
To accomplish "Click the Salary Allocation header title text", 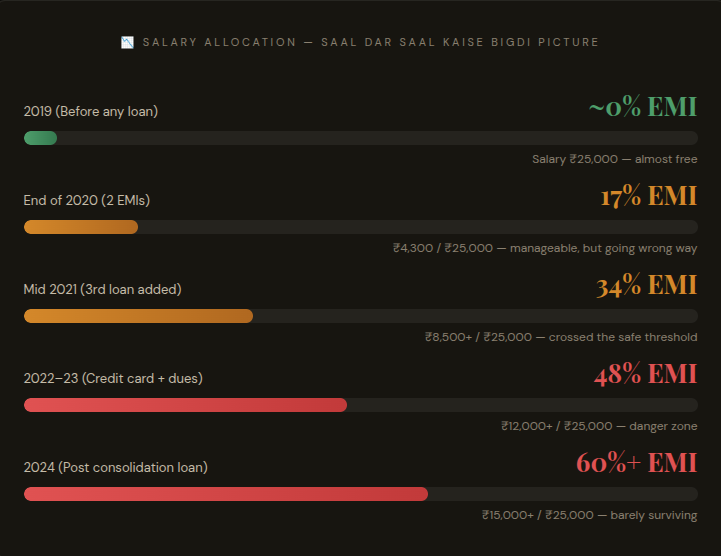I will tap(370, 42).
